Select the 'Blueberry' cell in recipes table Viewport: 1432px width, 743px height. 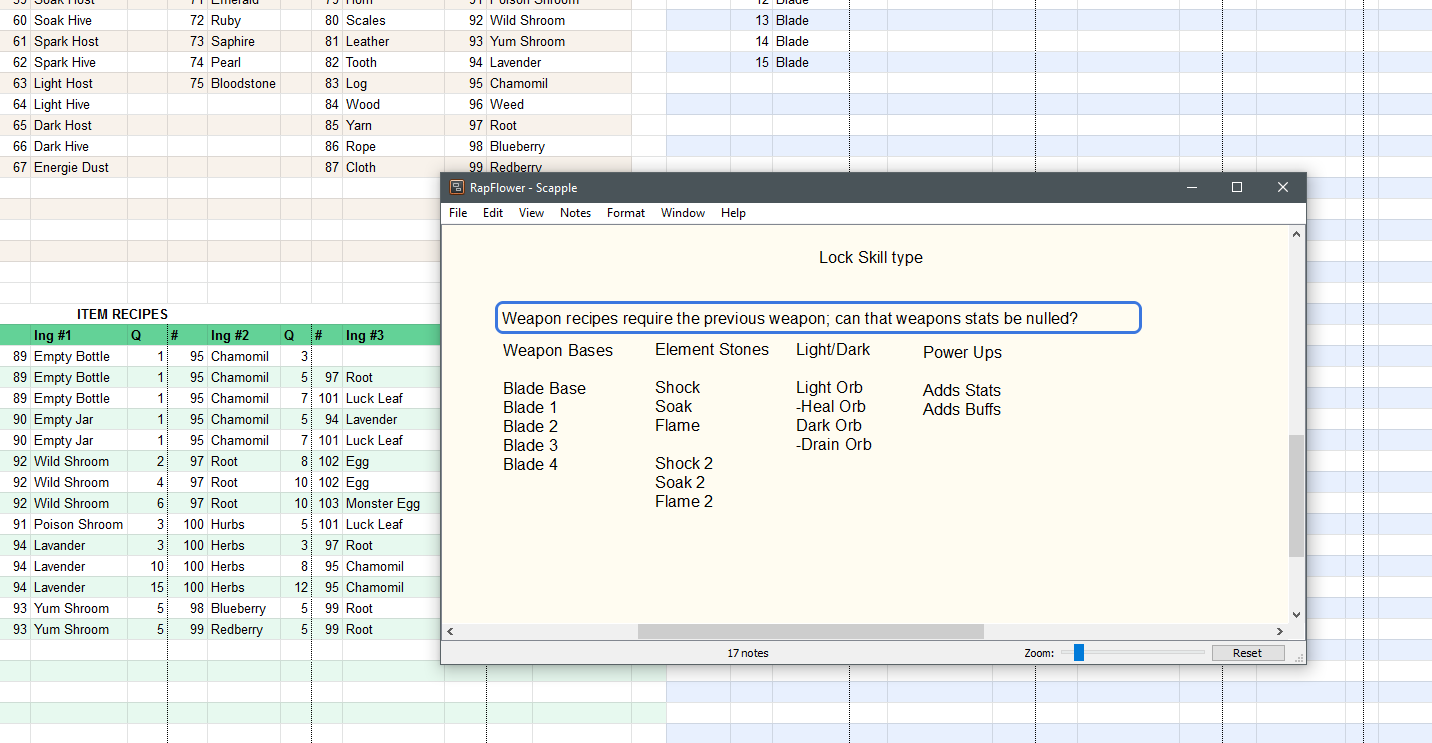pos(244,608)
